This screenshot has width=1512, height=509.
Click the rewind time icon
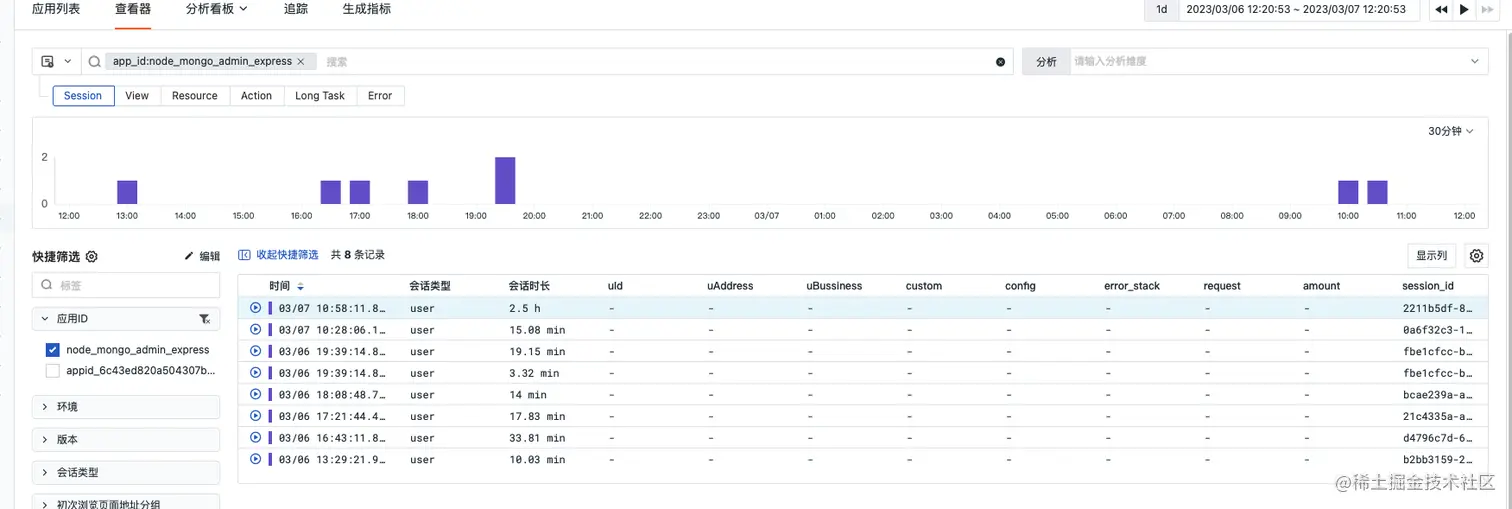pyautogui.click(x=1441, y=9)
